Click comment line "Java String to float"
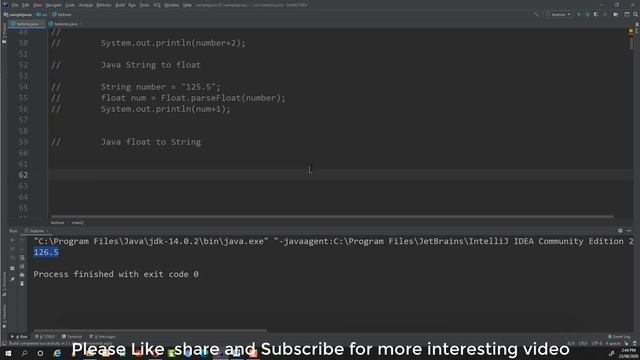Viewport: 640px width, 360px height. (151, 65)
